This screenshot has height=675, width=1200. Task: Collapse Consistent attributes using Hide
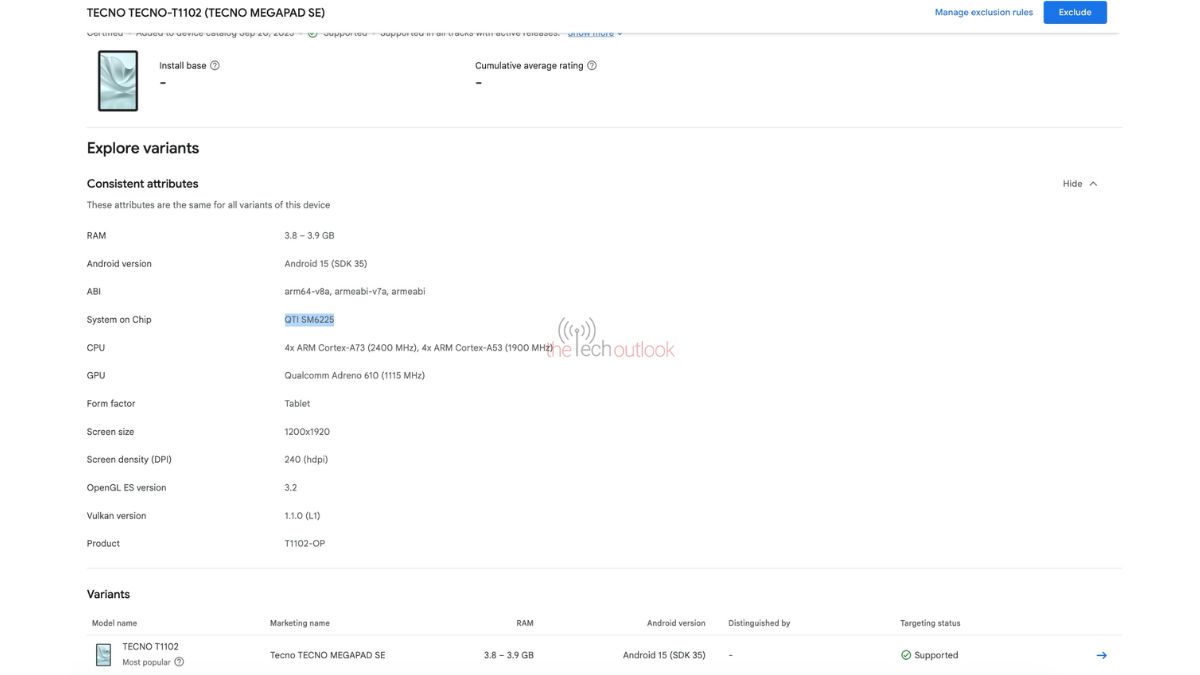[x=1079, y=184]
